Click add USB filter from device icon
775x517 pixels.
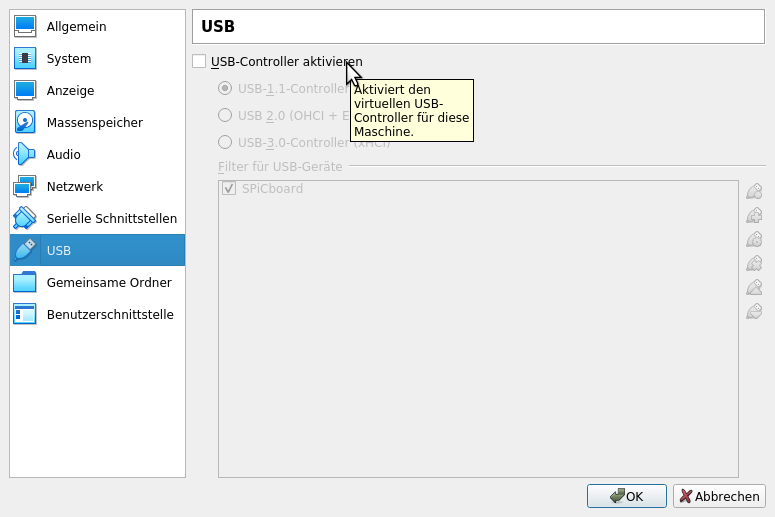755,215
